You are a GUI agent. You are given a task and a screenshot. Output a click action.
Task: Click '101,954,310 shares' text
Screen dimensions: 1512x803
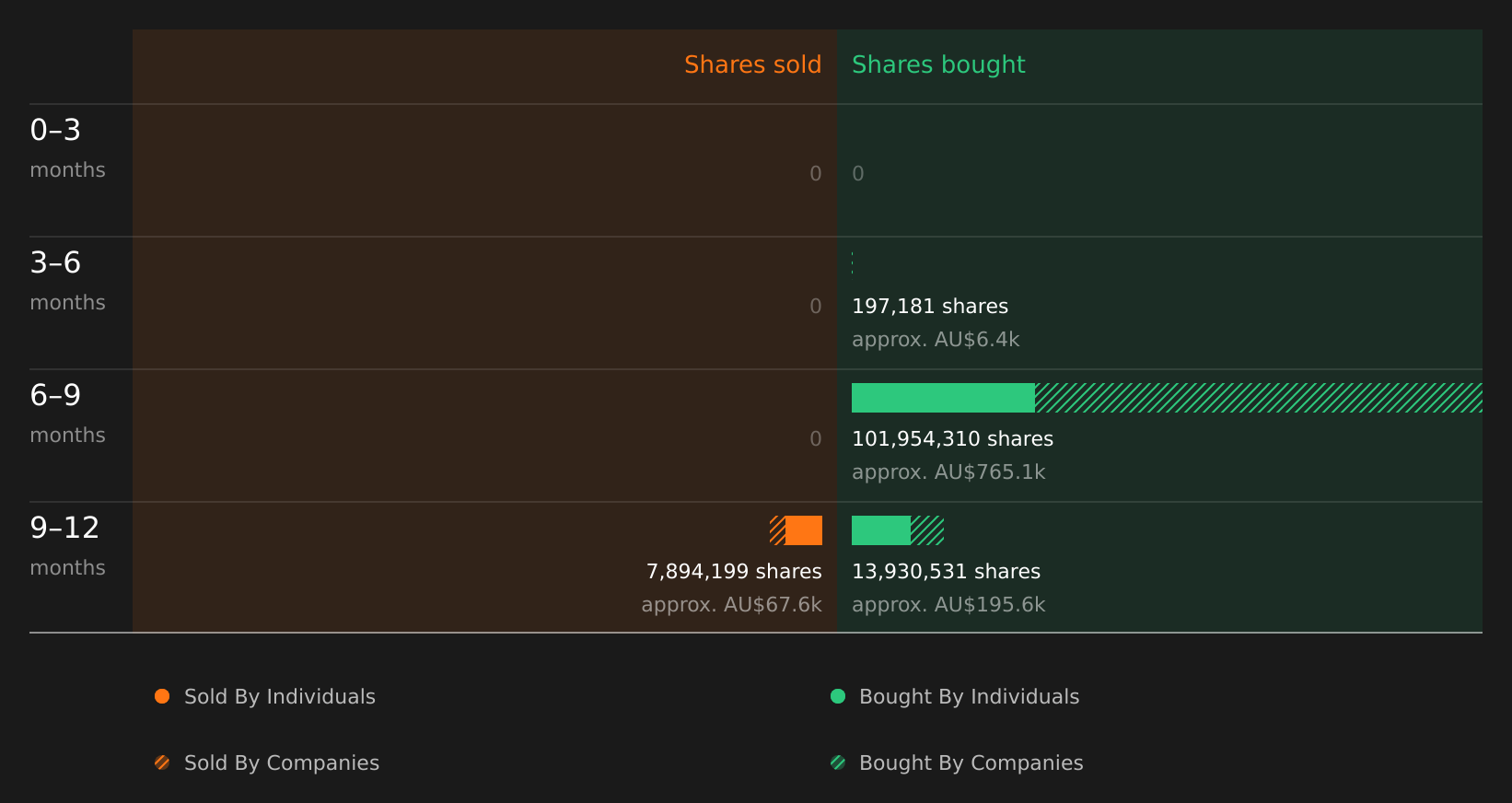952,439
